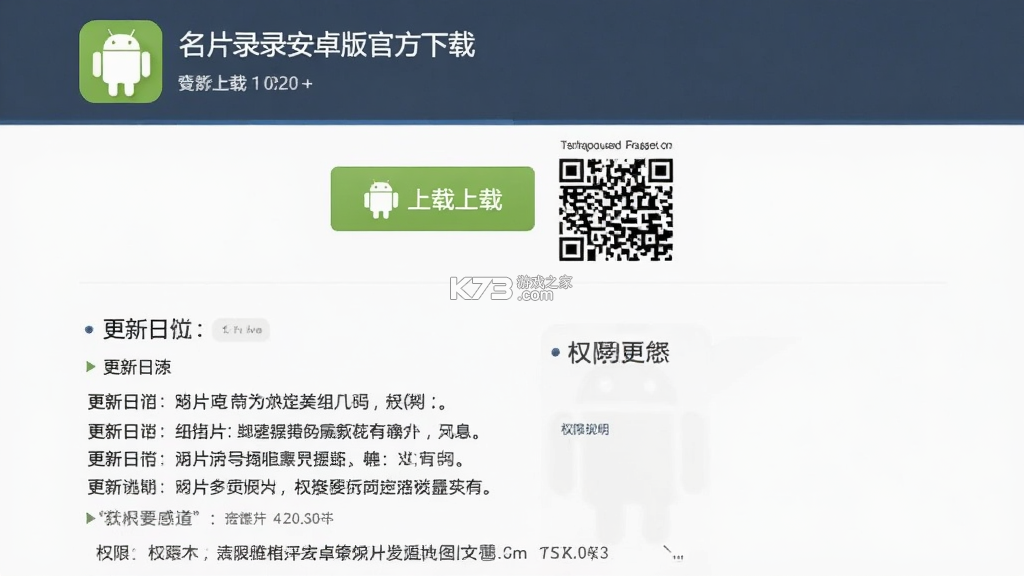Click the update line beginning 更新说明
This screenshot has height=576, width=1024.
pos(290,487)
